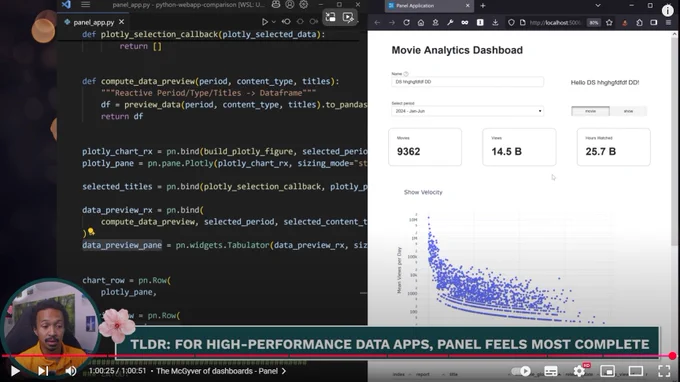Screen dimensions: 680x382
Task: Open the Manage gear in VS Code title bar
Action: (304, 4)
